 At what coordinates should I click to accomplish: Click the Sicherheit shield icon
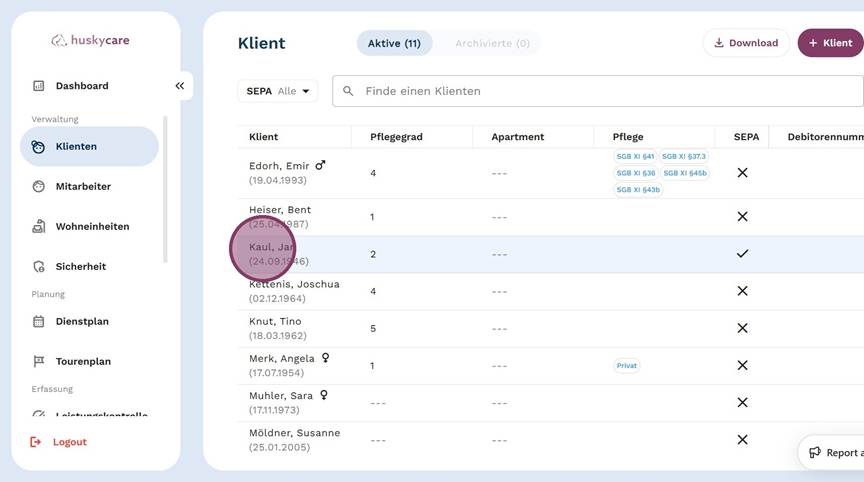pos(39,267)
